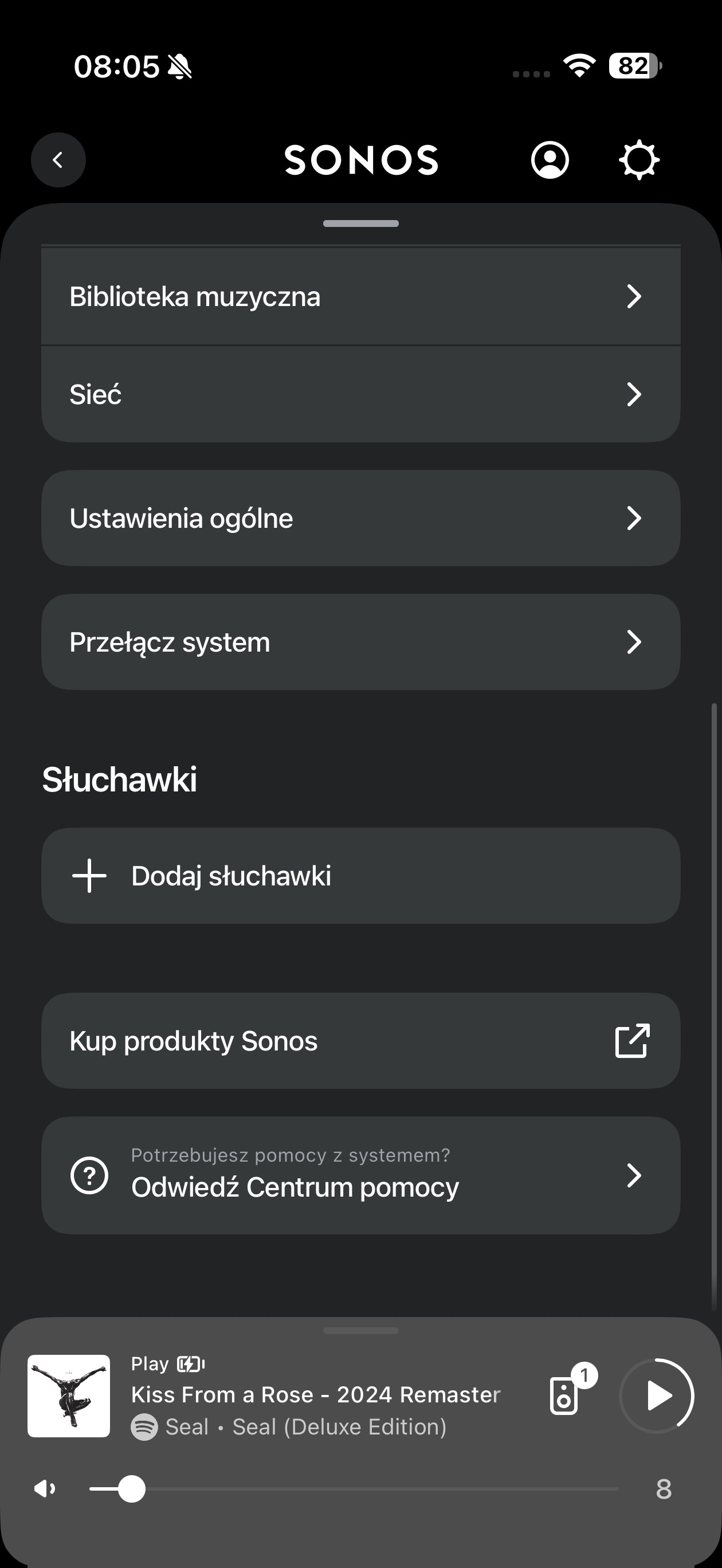Open the account profile icon
The height and width of the screenshot is (1568, 722).
[550, 160]
